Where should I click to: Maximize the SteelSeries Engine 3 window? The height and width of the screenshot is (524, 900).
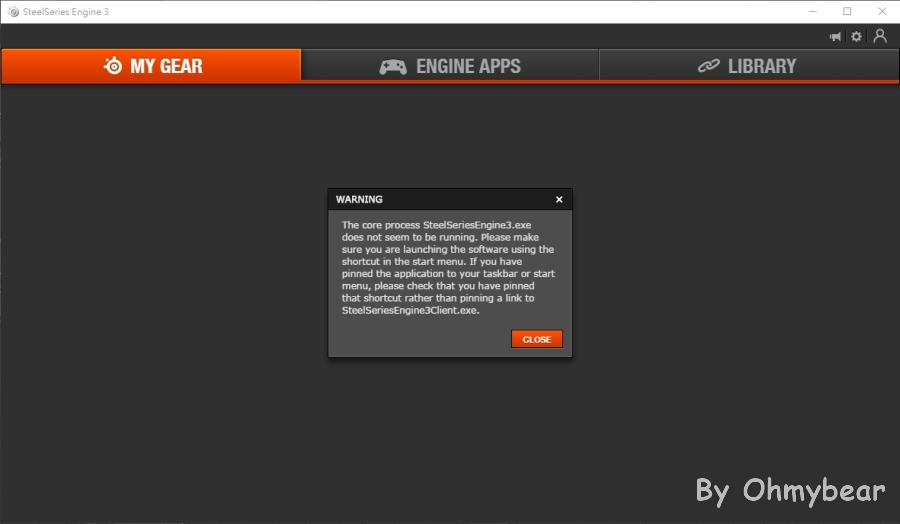click(x=847, y=11)
